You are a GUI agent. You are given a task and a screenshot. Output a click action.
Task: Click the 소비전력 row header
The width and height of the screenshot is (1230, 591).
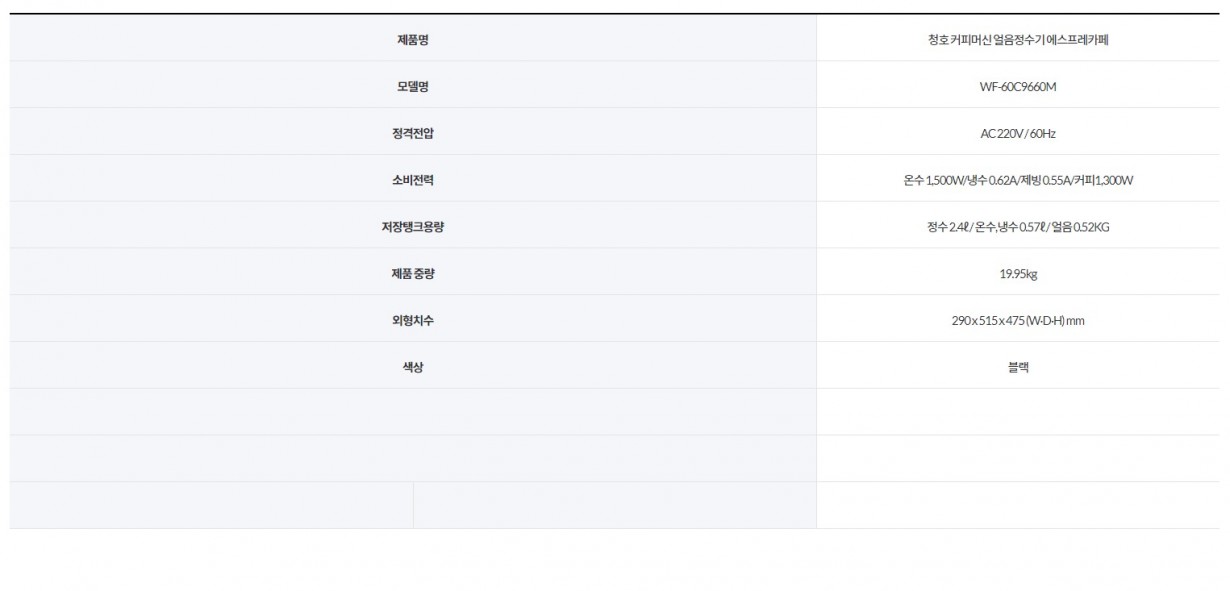point(413,181)
